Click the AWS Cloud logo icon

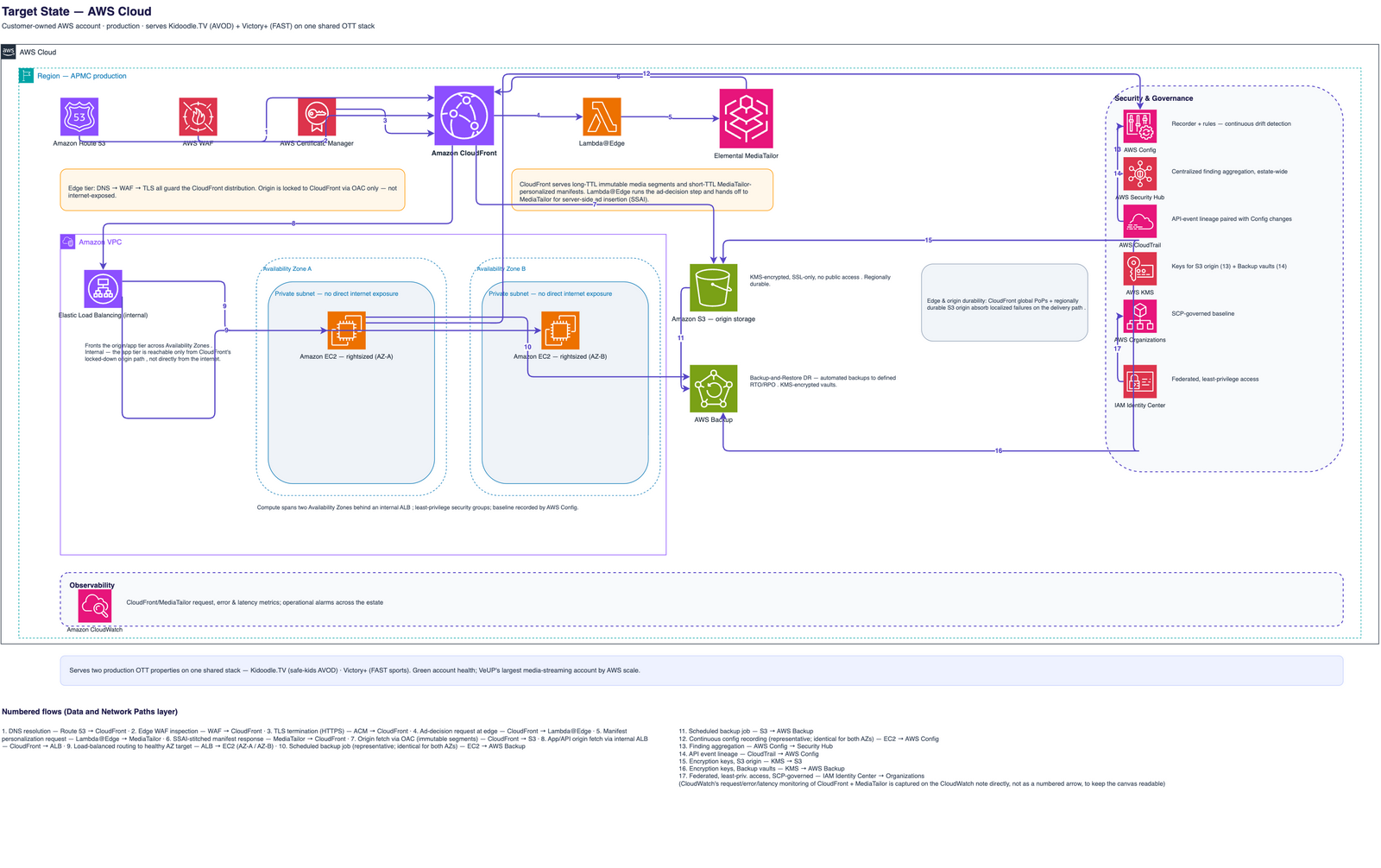pos(9,52)
